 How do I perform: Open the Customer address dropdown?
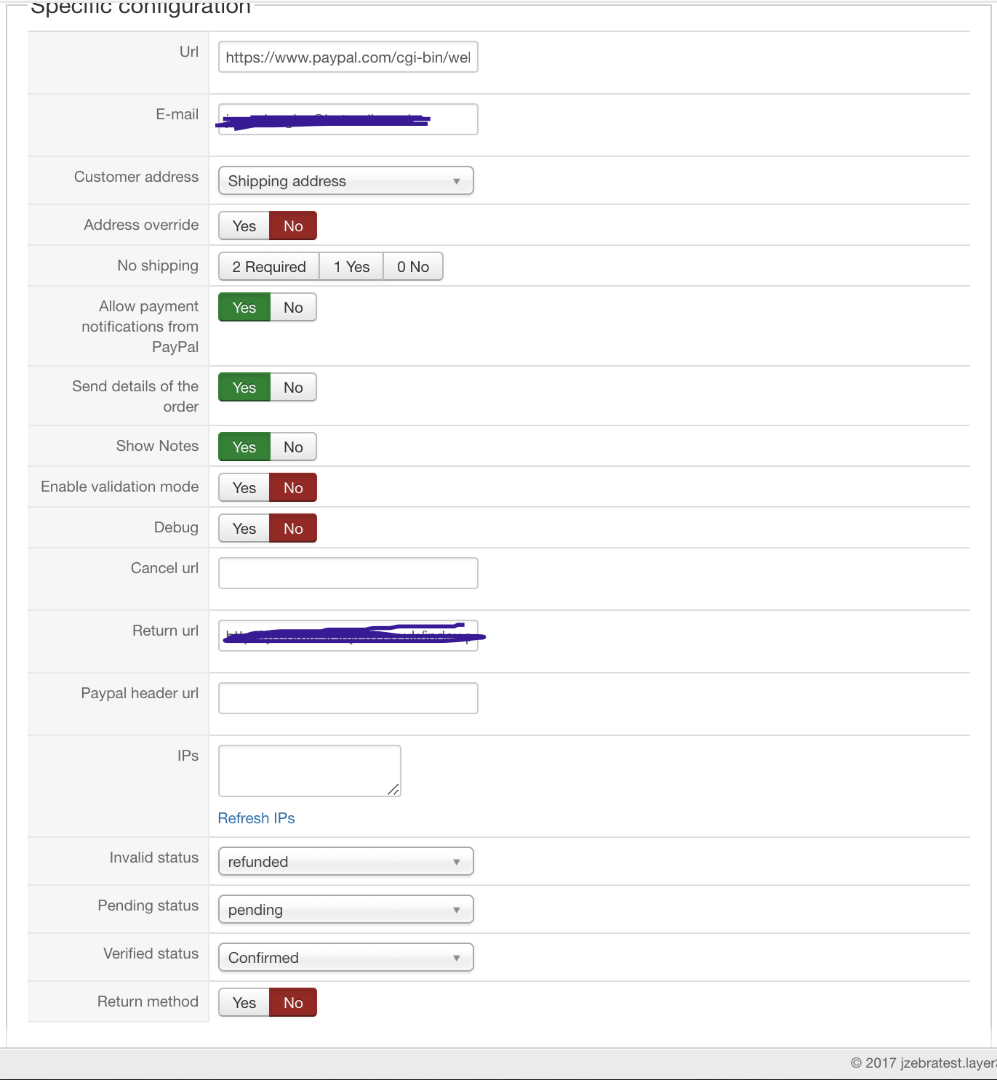pyautogui.click(x=345, y=181)
